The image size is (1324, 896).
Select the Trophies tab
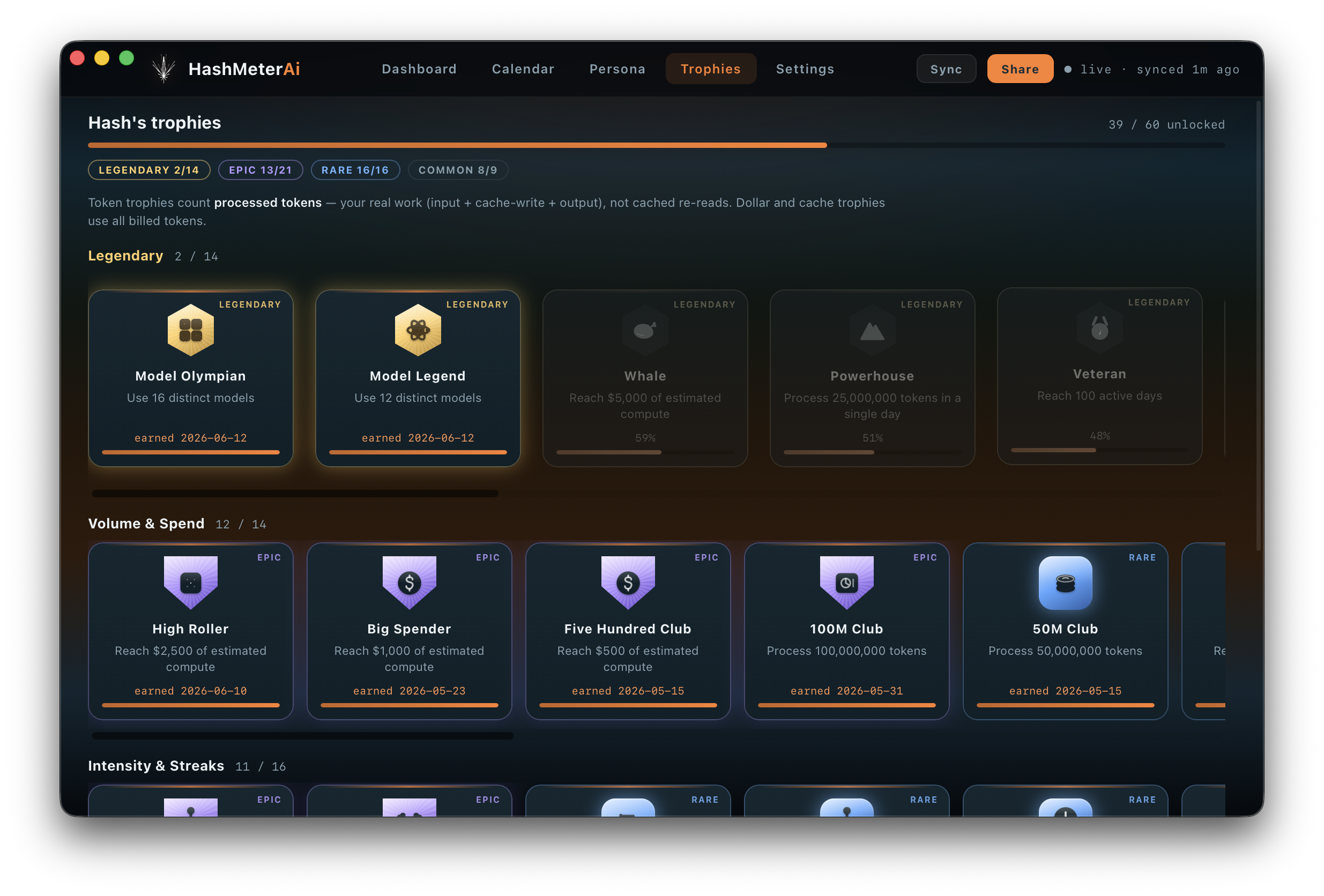[x=710, y=69]
